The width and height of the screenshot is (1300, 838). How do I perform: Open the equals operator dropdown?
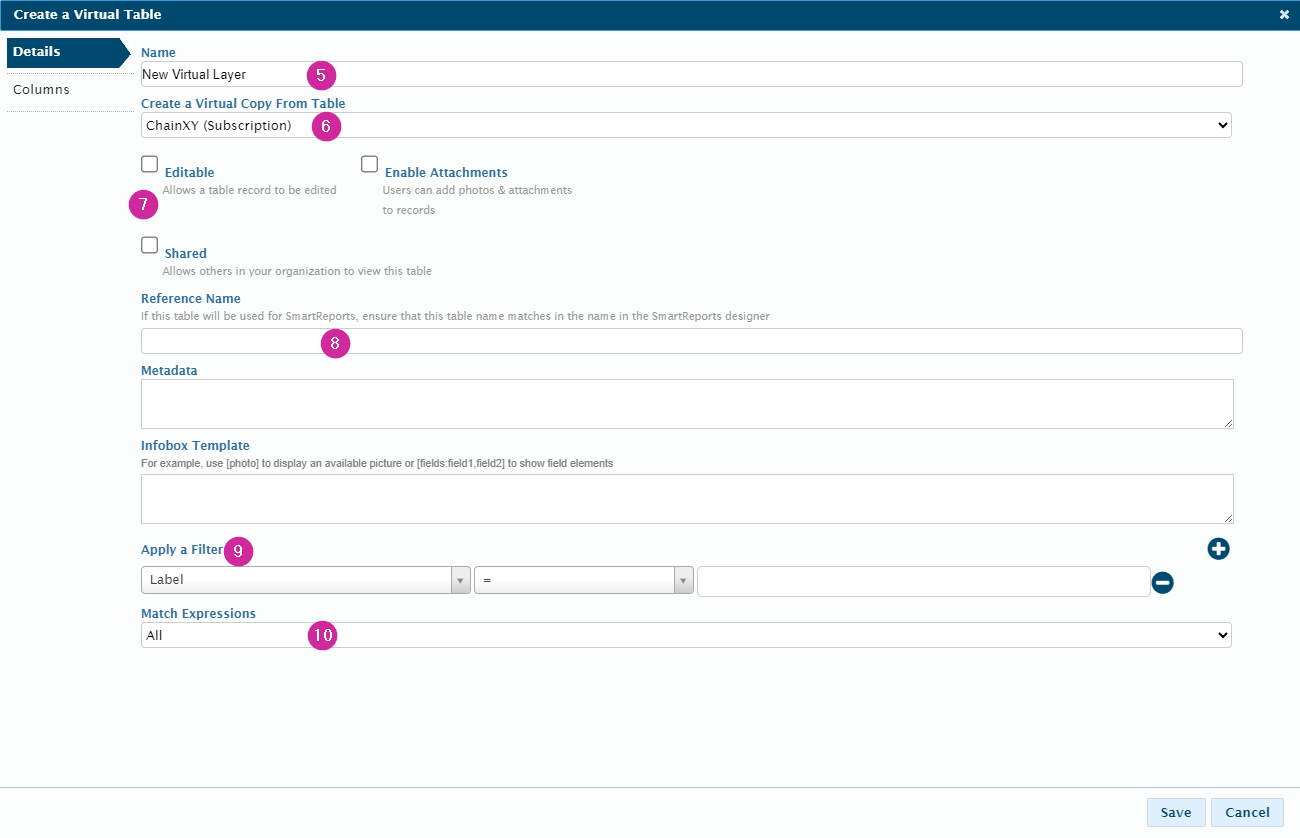pos(583,580)
